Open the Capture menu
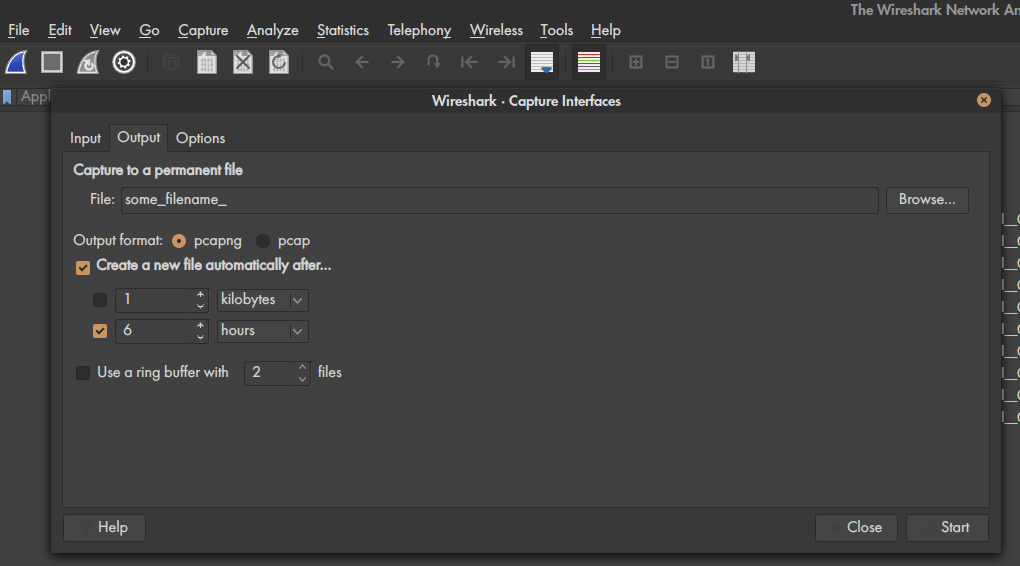Screen dimensions: 1020x566 [203, 30]
